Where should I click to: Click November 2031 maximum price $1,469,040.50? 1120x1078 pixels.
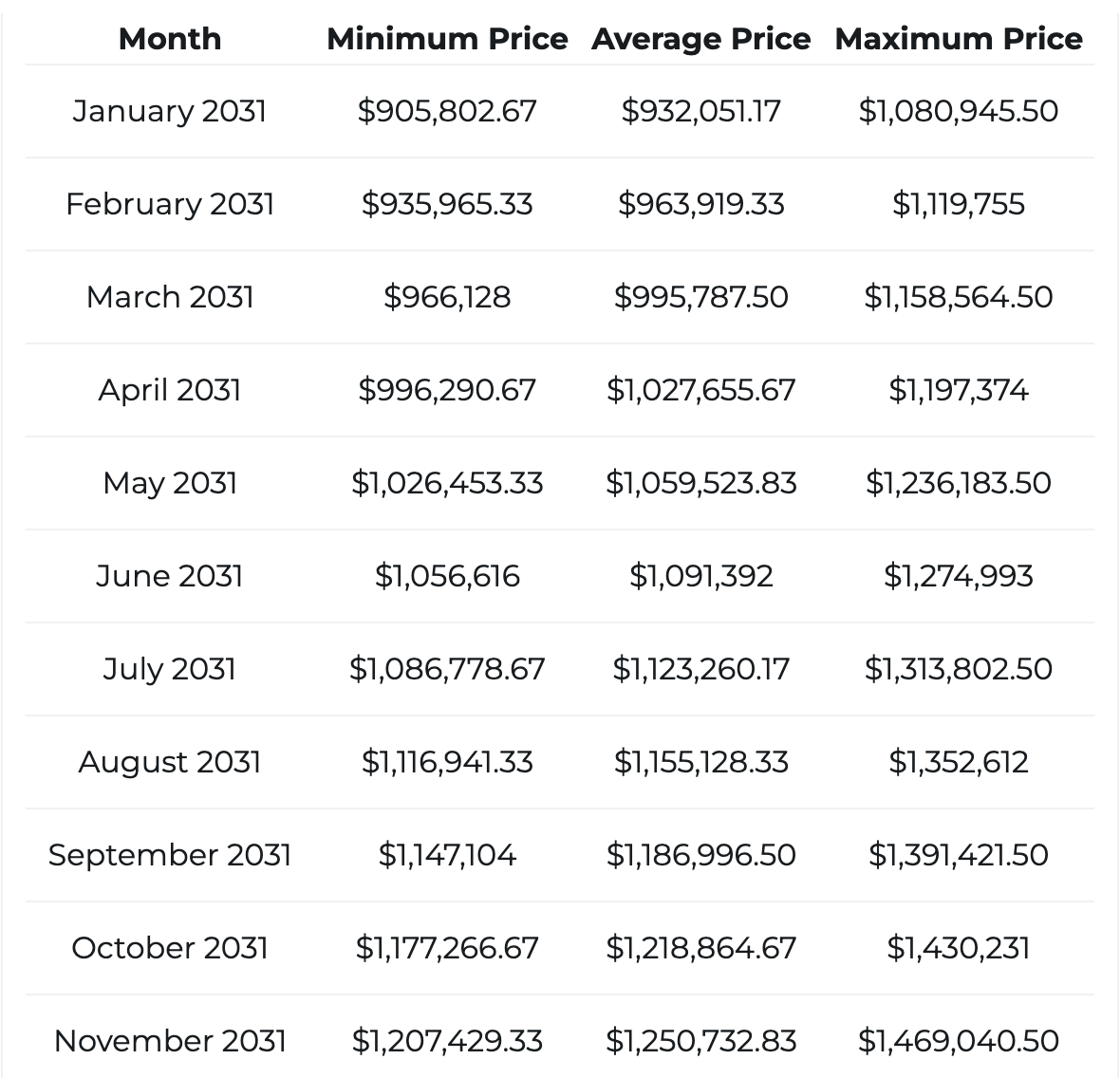[959, 1041]
